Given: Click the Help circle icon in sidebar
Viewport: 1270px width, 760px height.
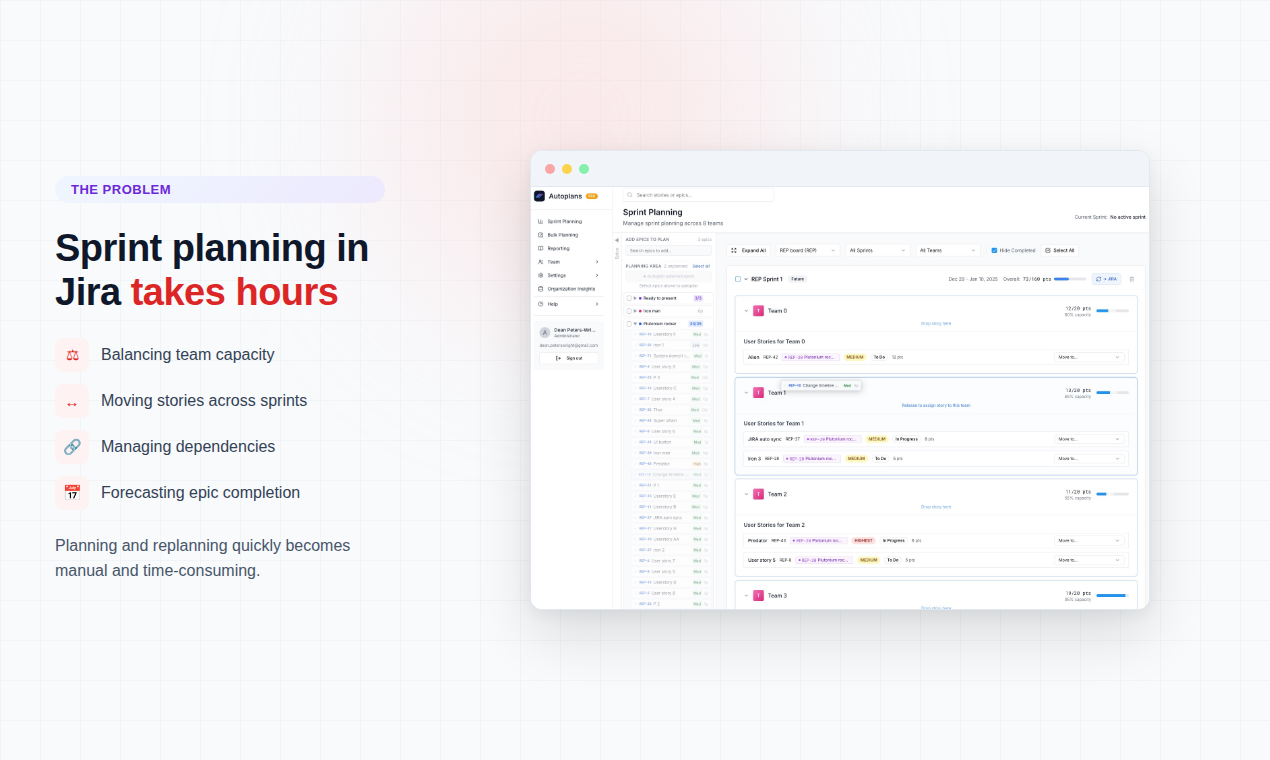Looking at the screenshot, I should tap(541, 304).
